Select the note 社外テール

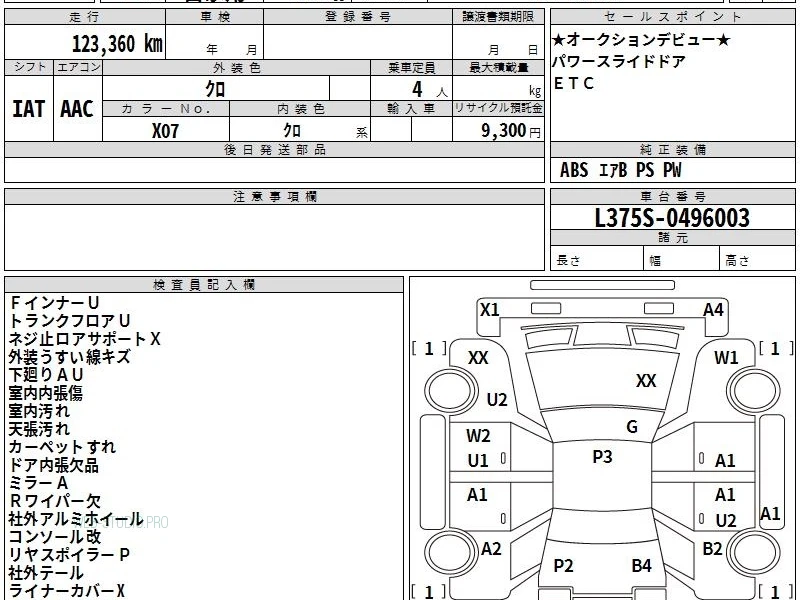tap(46, 573)
